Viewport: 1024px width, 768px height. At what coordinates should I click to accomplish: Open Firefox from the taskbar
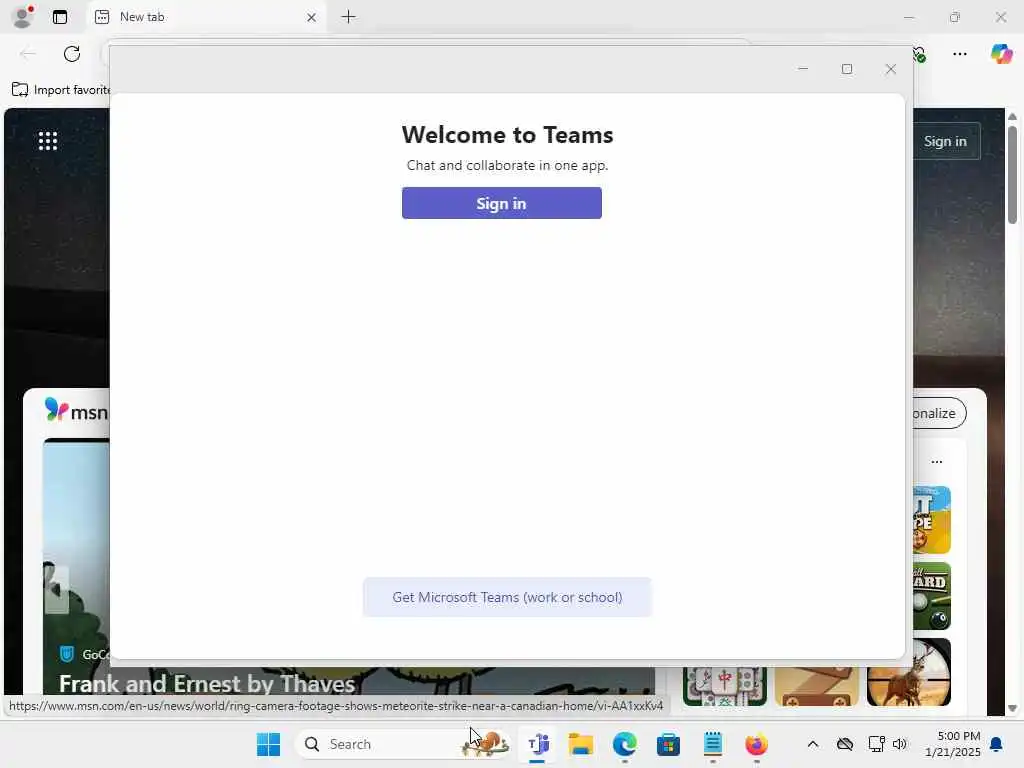(756, 744)
